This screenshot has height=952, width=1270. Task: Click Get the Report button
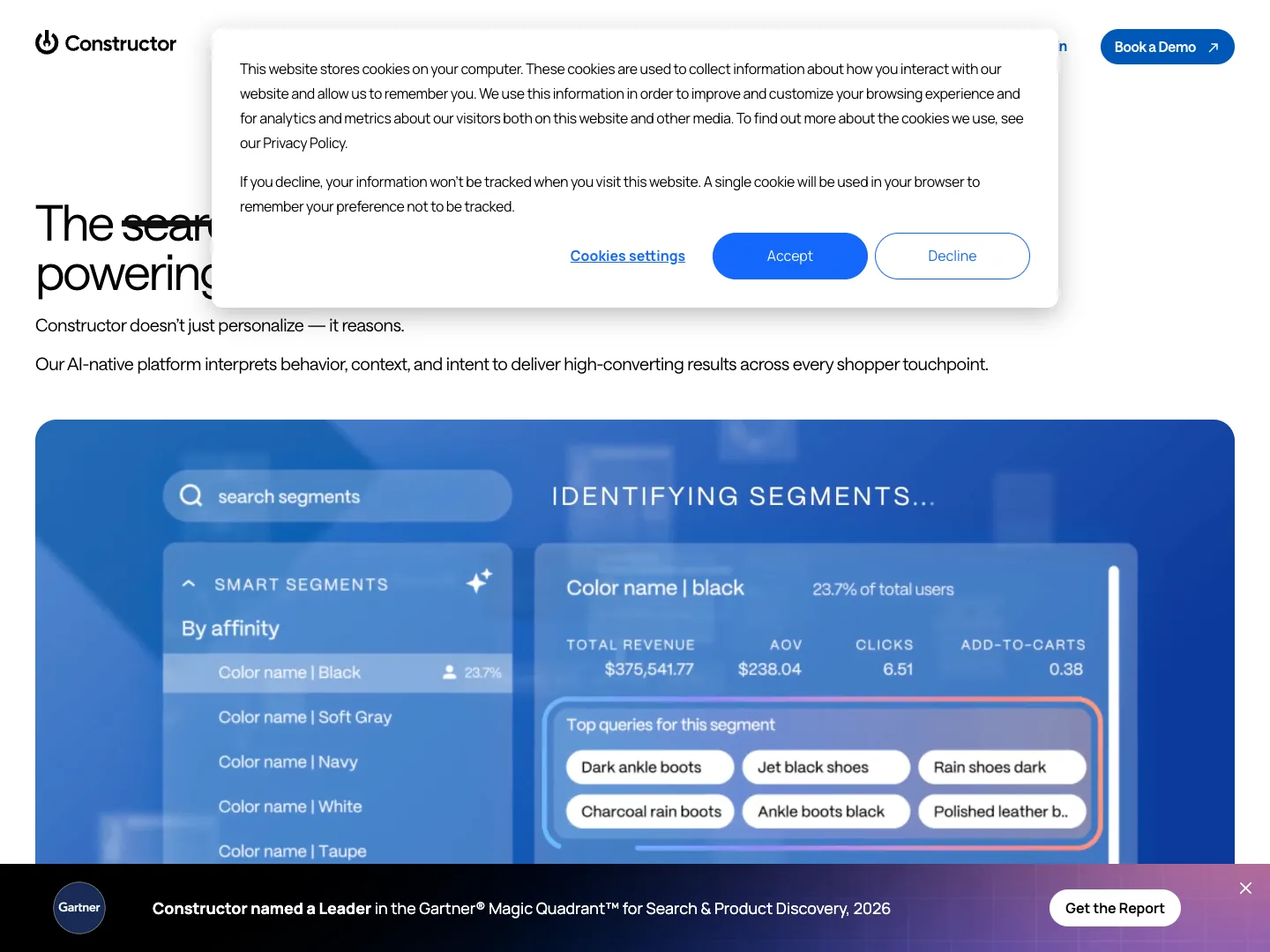click(1115, 909)
